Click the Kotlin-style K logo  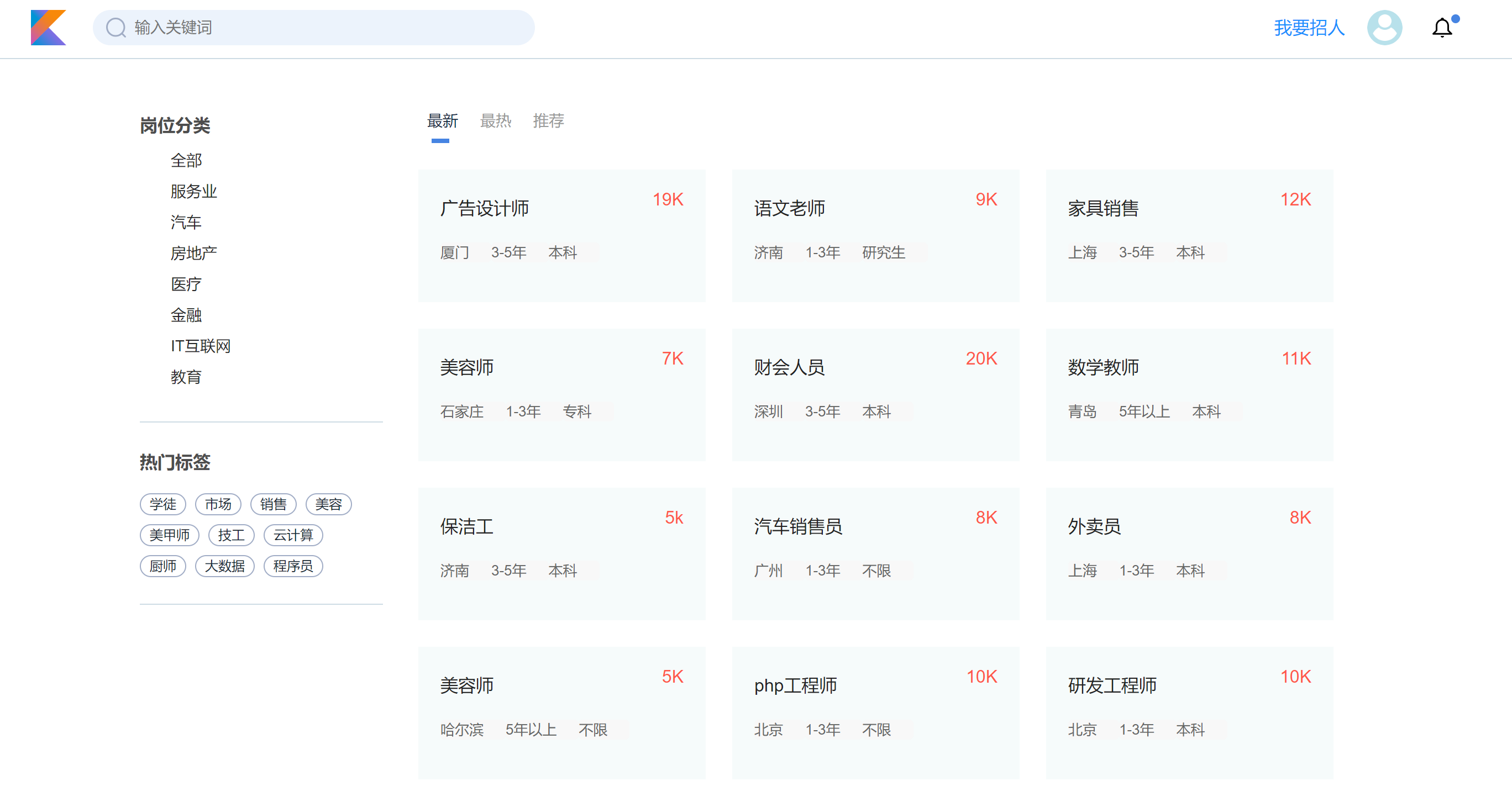tap(48, 28)
